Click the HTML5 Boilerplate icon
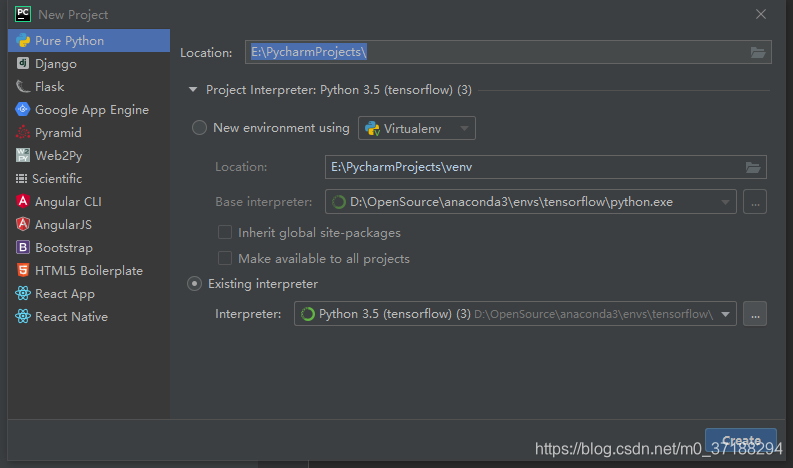793x468 pixels. point(23,270)
